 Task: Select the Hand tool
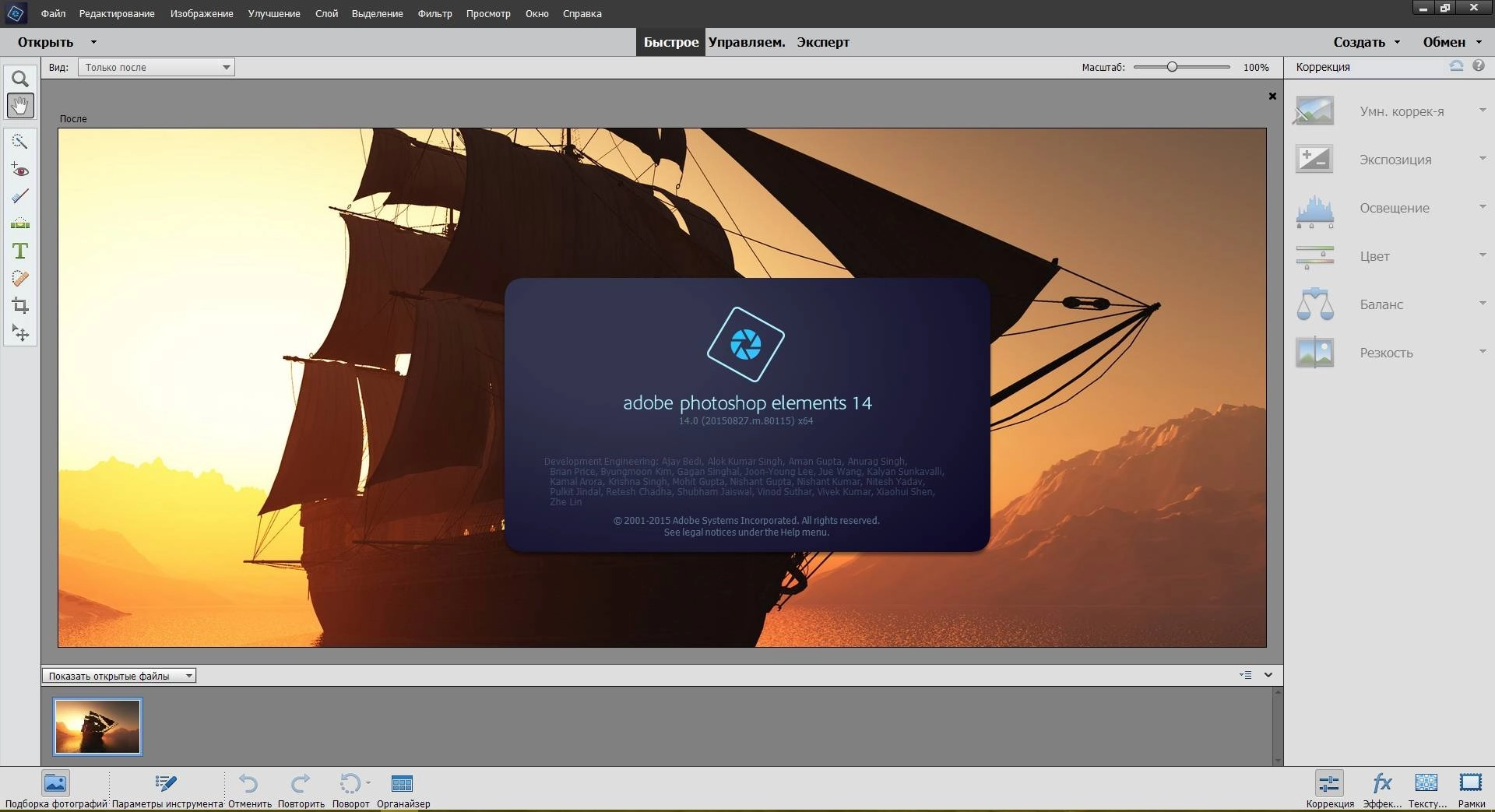click(20, 105)
